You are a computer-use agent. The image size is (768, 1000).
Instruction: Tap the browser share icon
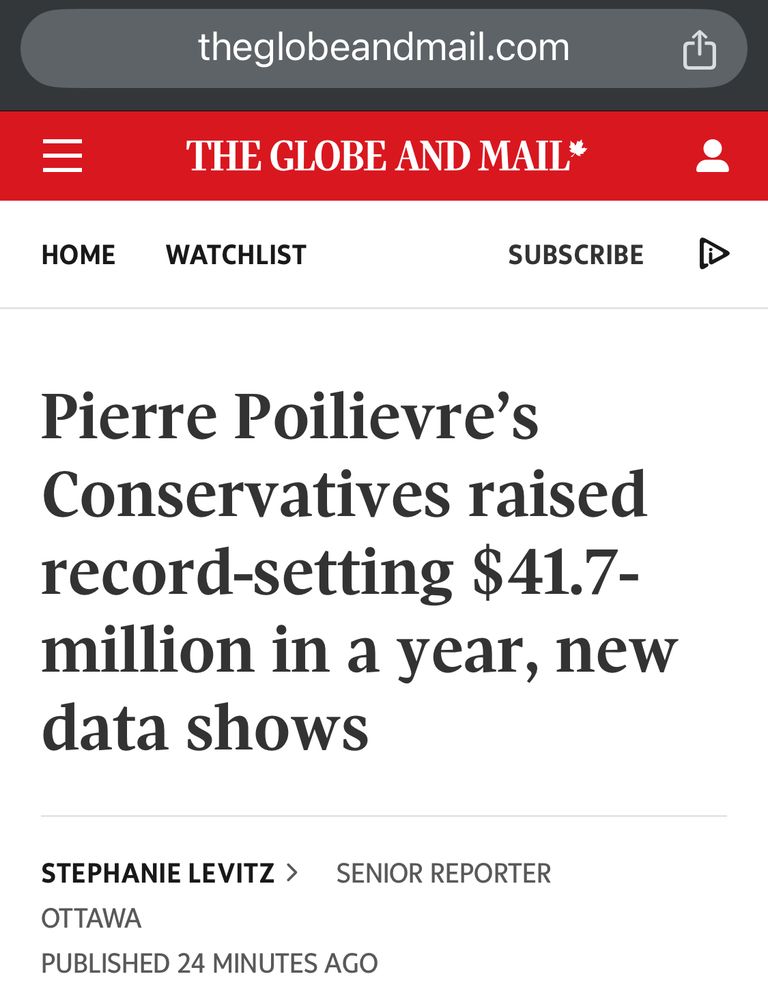(700, 49)
